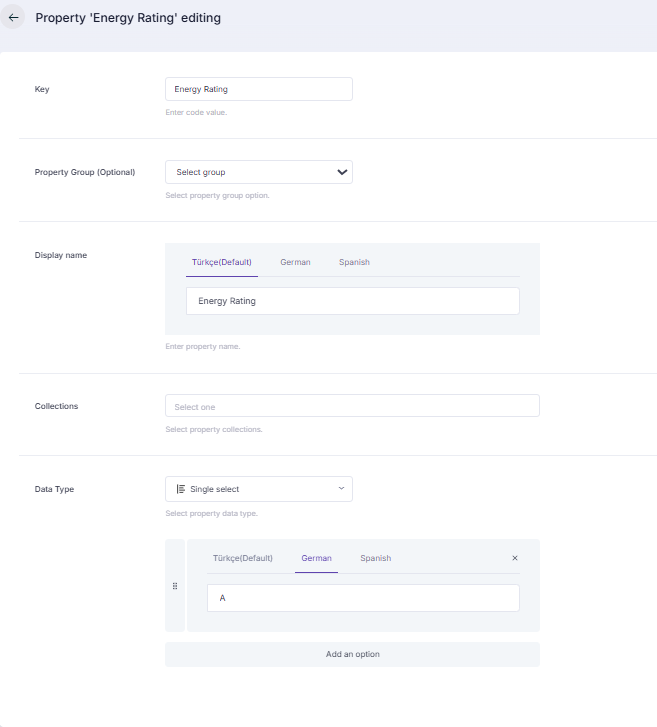
Task: Click the 'Select property collections.' hint
Action: point(214,429)
